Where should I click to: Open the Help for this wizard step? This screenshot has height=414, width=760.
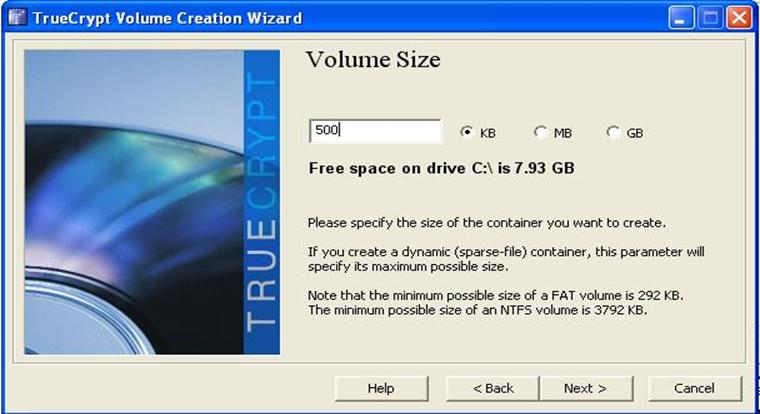coord(381,388)
